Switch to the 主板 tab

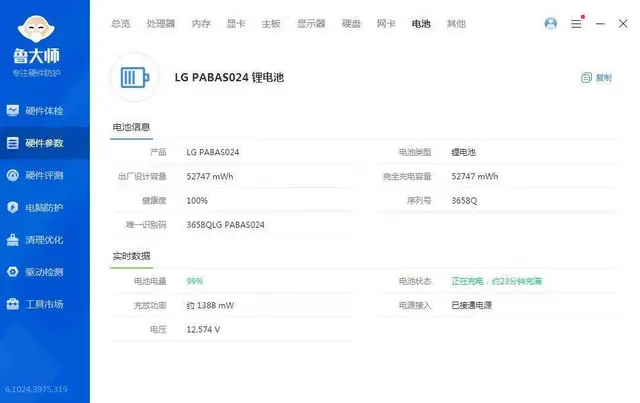pyautogui.click(x=271, y=24)
